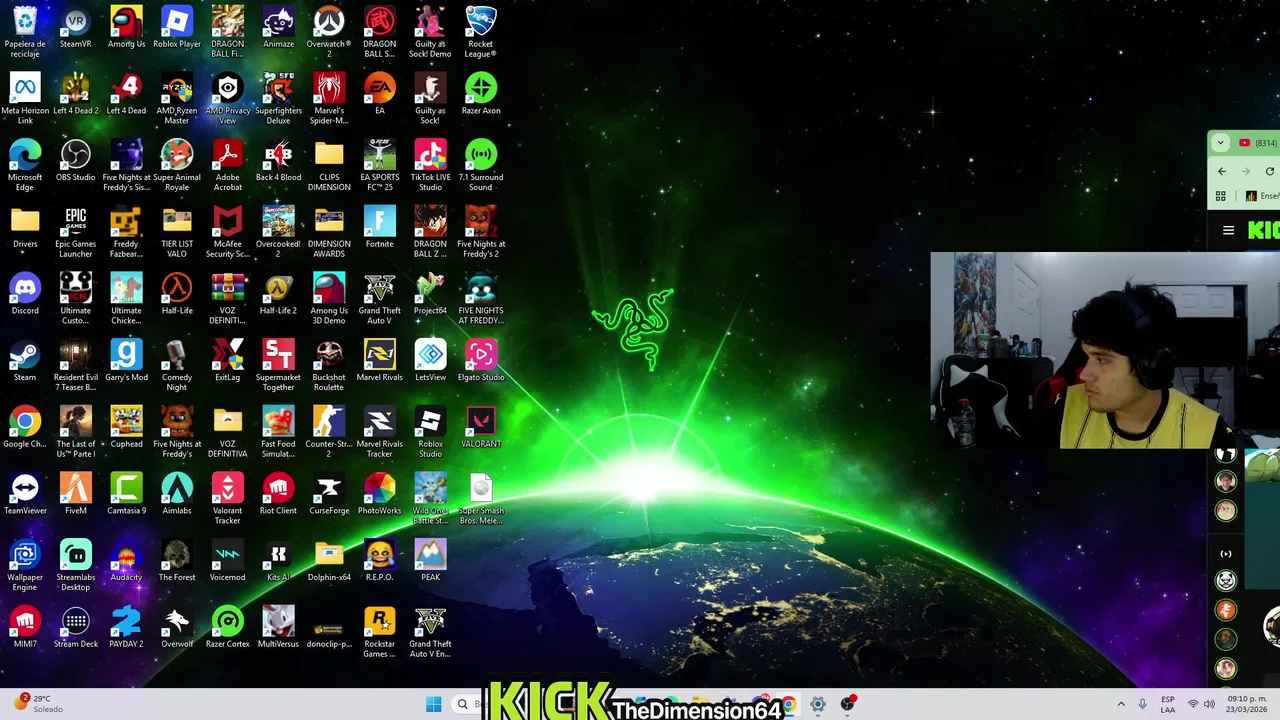
Task: Launch Elgato Studio shortcut
Action: click(481, 360)
